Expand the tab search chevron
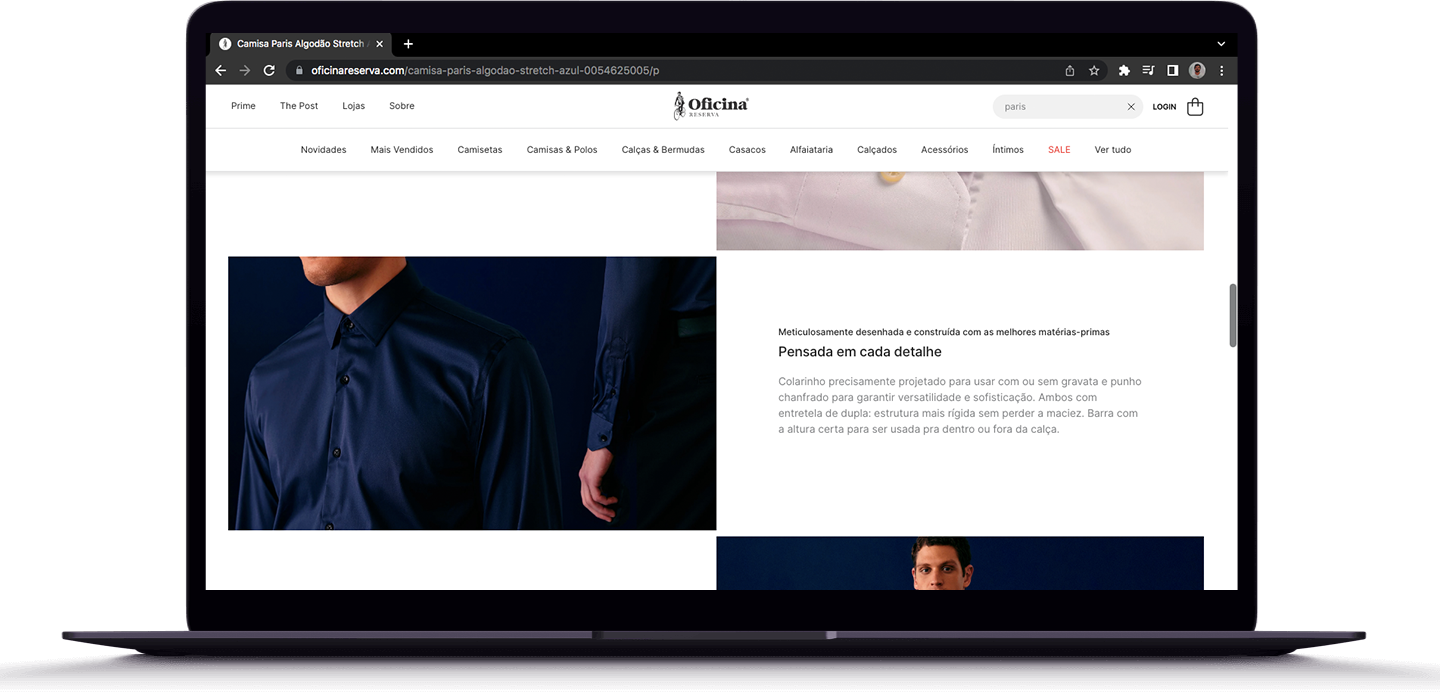 pos(1221,44)
